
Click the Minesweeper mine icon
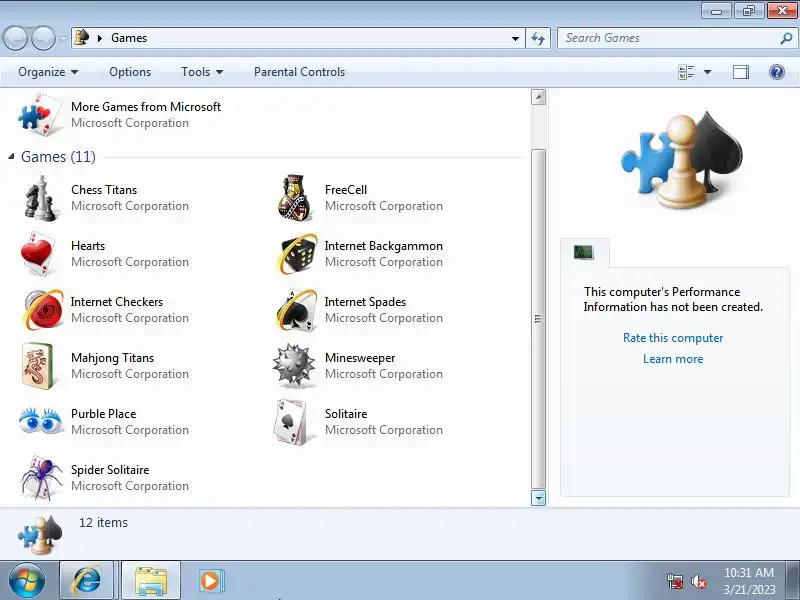click(293, 365)
